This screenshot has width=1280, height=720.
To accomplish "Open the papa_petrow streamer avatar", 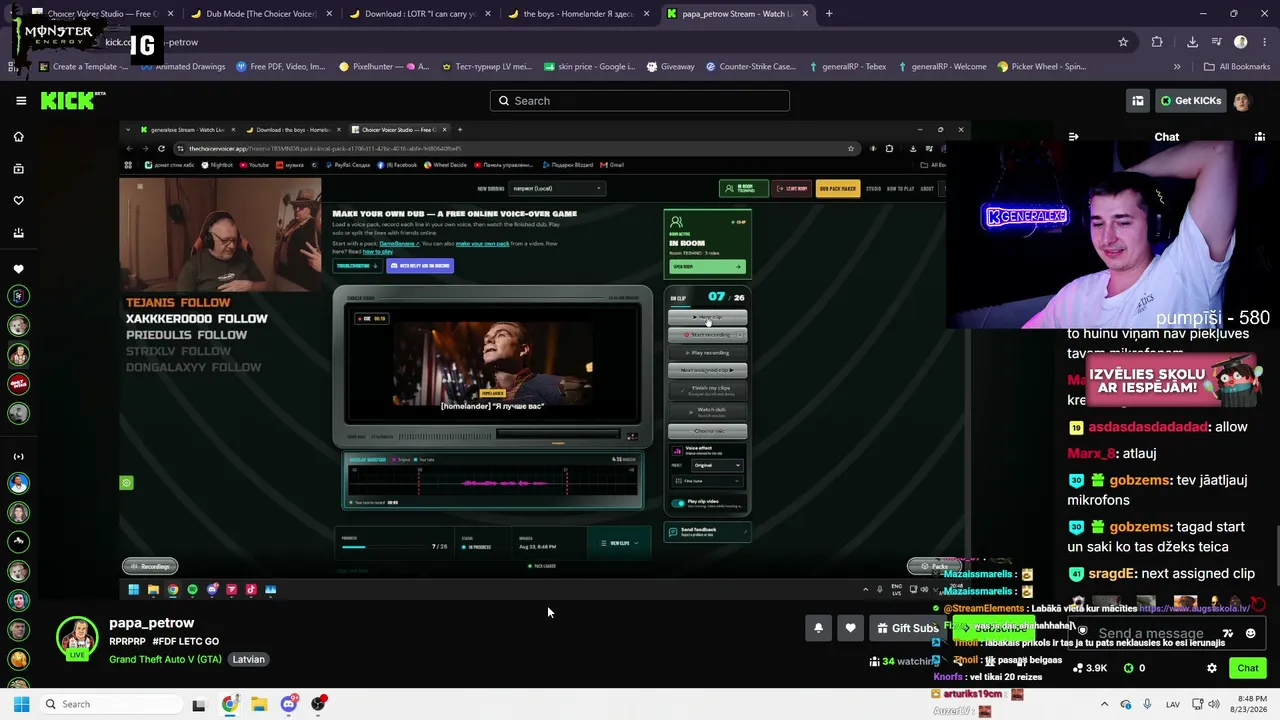I will point(77,638).
